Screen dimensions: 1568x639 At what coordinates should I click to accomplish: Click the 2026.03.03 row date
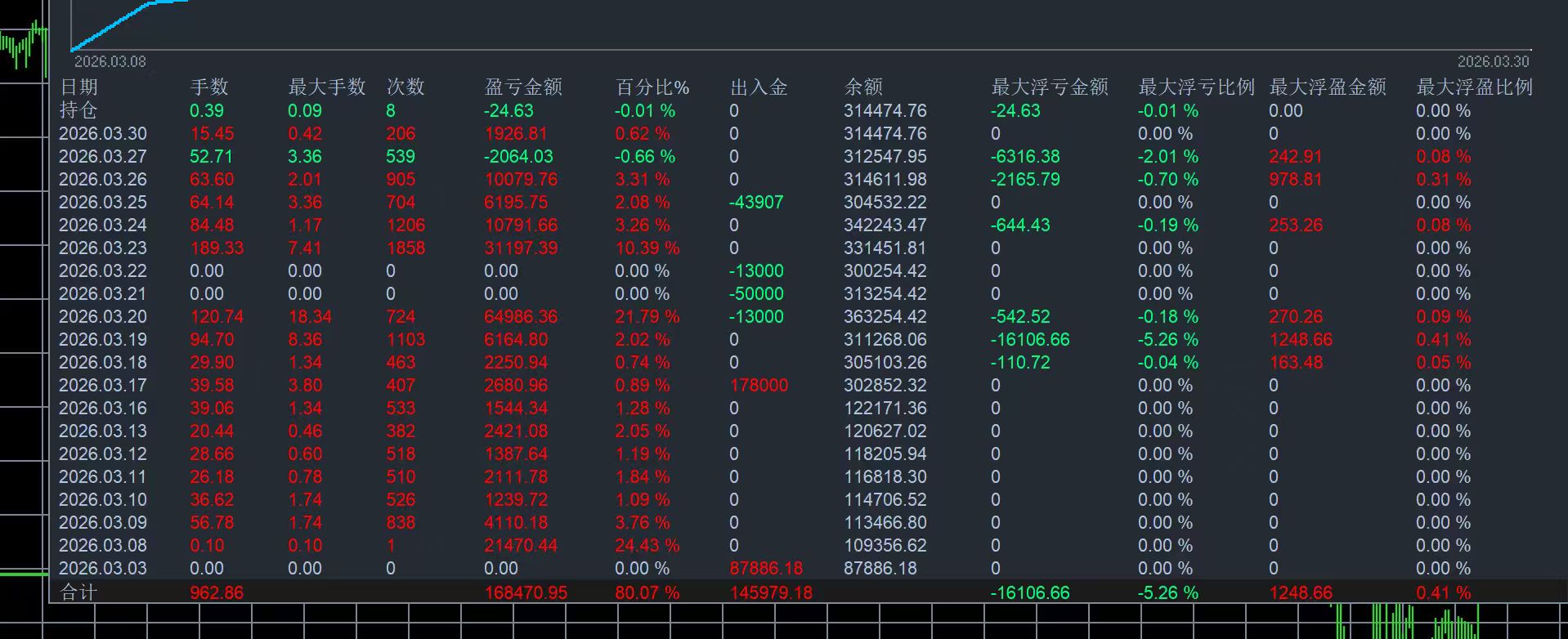tap(103, 568)
